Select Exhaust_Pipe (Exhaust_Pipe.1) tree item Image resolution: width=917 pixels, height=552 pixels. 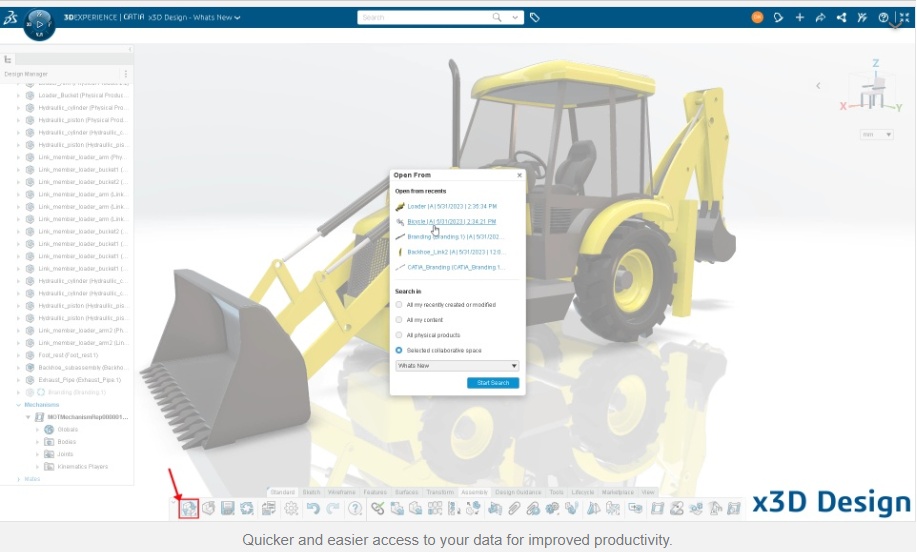tap(80, 380)
